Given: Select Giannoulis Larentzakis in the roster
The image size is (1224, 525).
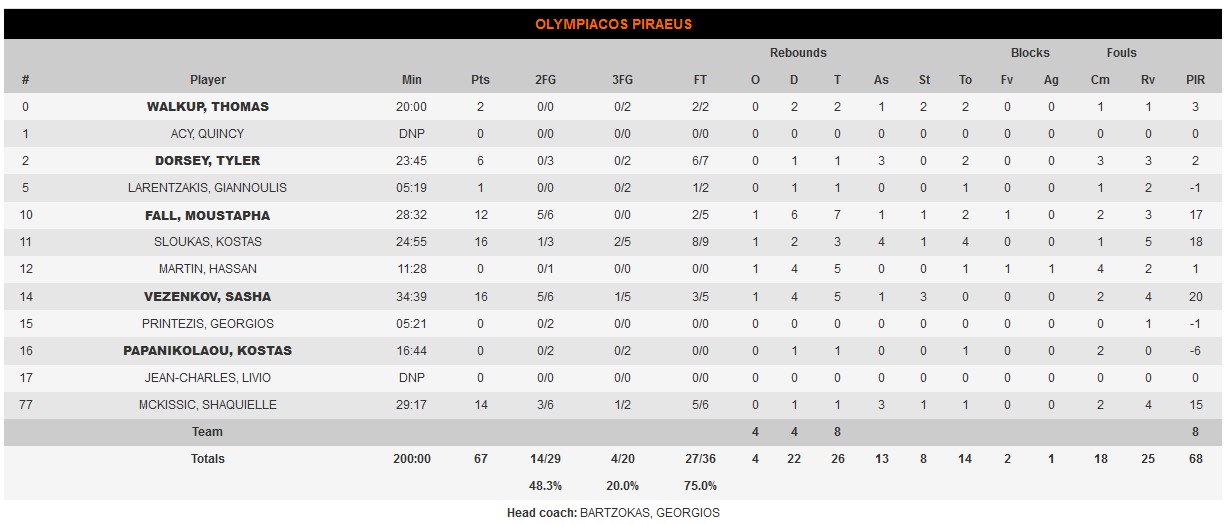Looking at the screenshot, I should point(208,188).
